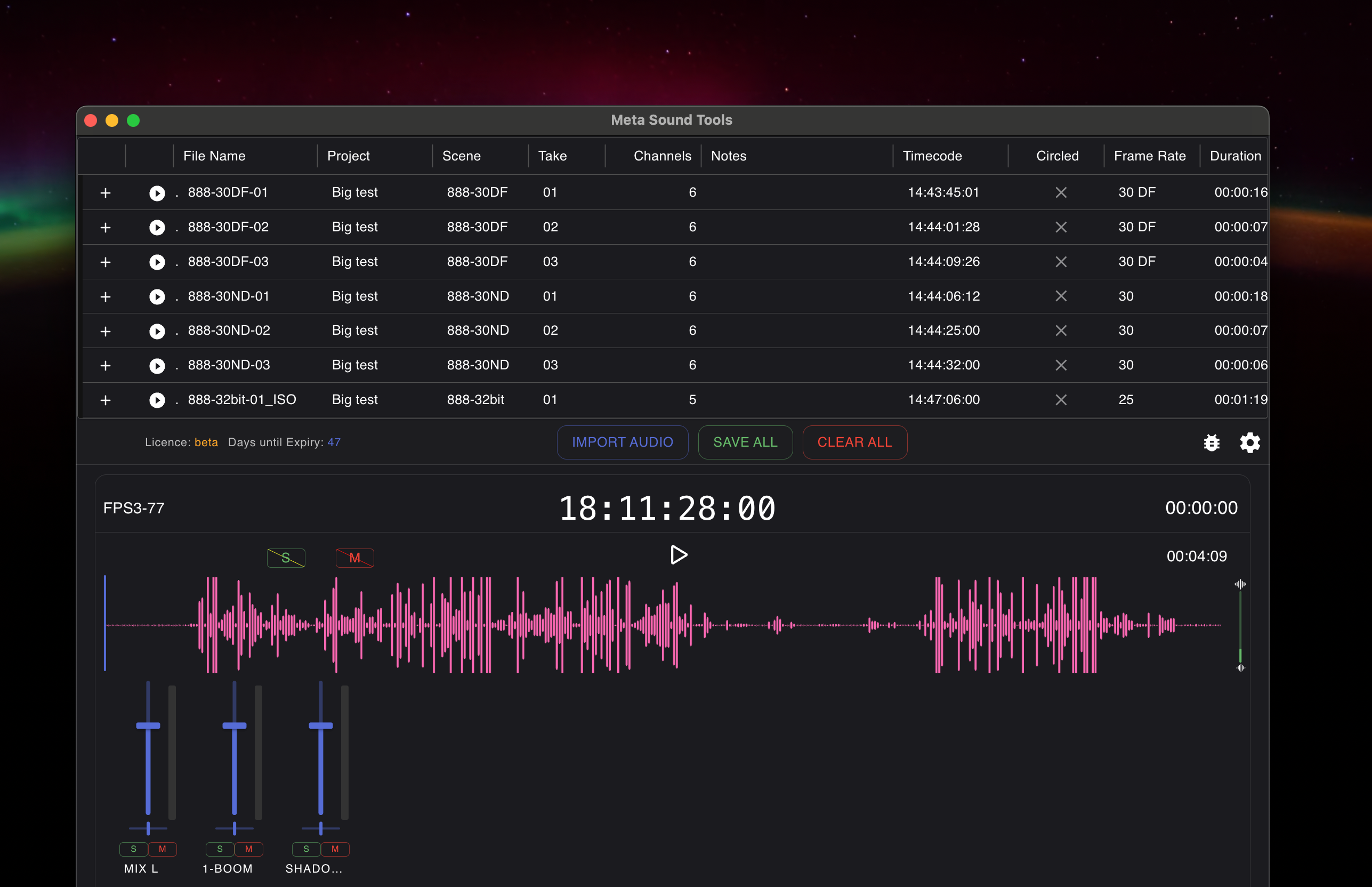This screenshot has height=887, width=1372.
Task: Toggle Circled status for 888-30DF-02
Action: point(1062,227)
